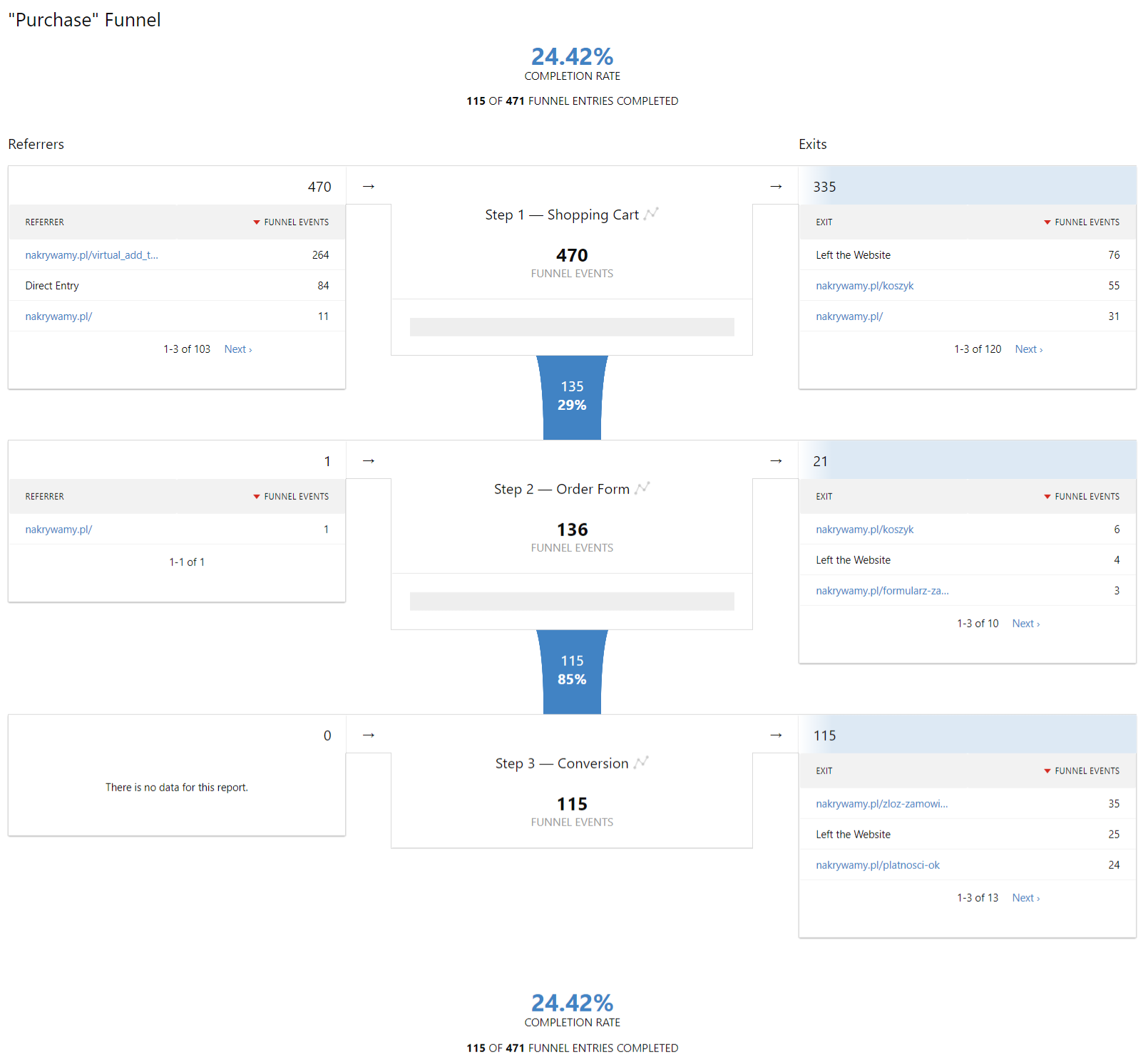Open the nakrywamy.pl/zloz-zamowi... exit link

pyautogui.click(x=881, y=804)
